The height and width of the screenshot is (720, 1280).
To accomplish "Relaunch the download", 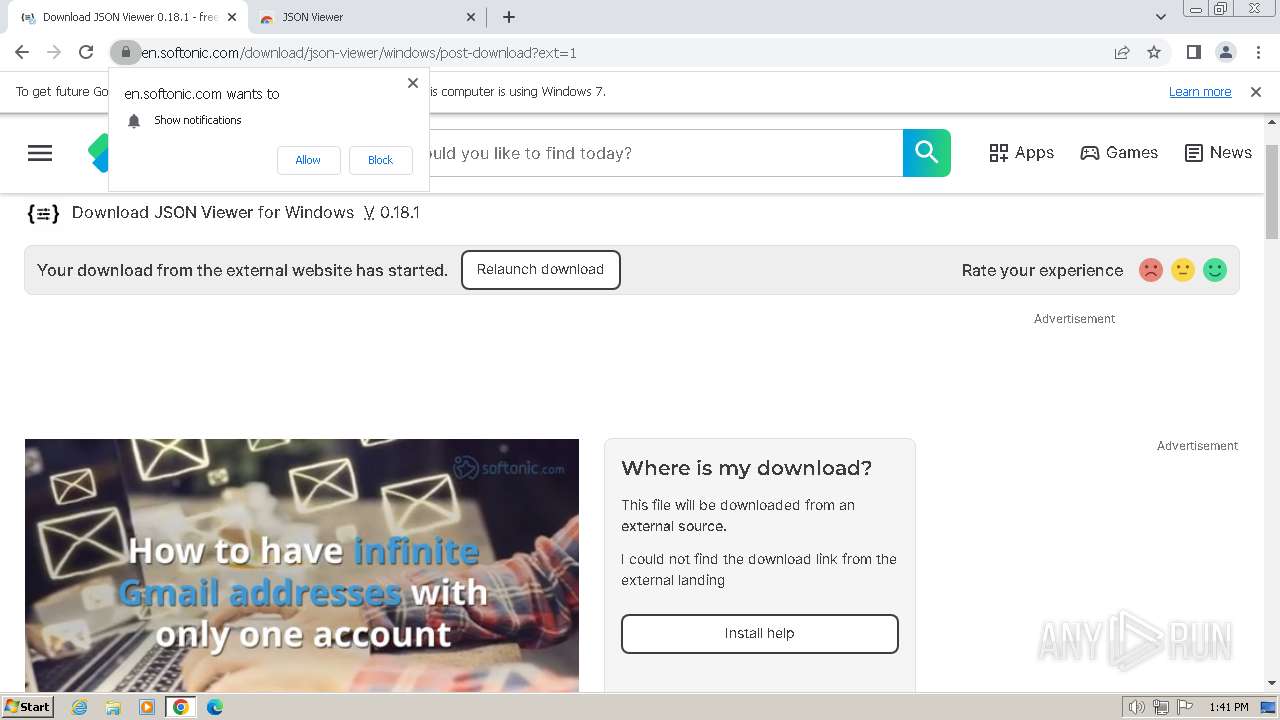I will point(540,270).
